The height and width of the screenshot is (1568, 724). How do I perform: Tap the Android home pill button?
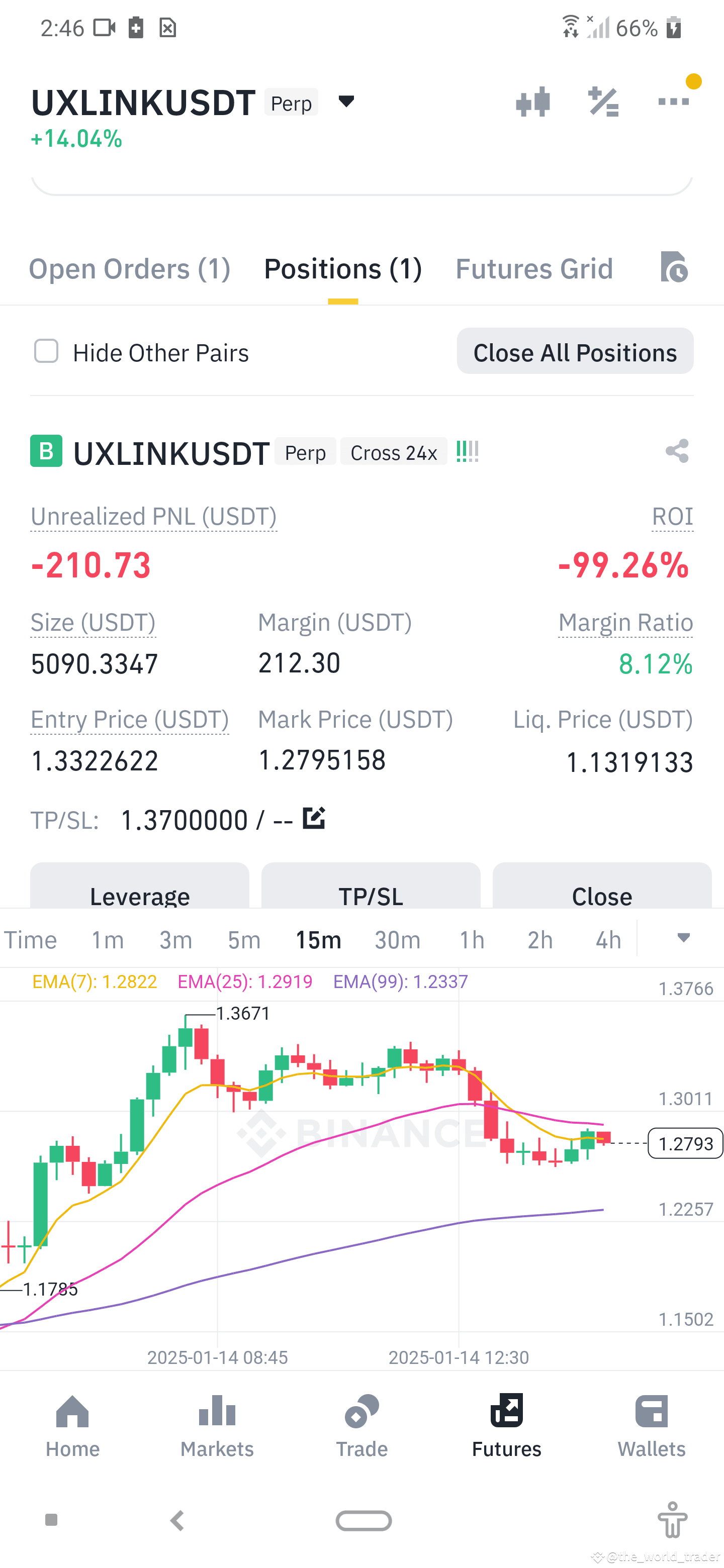[x=364, y=1521]
